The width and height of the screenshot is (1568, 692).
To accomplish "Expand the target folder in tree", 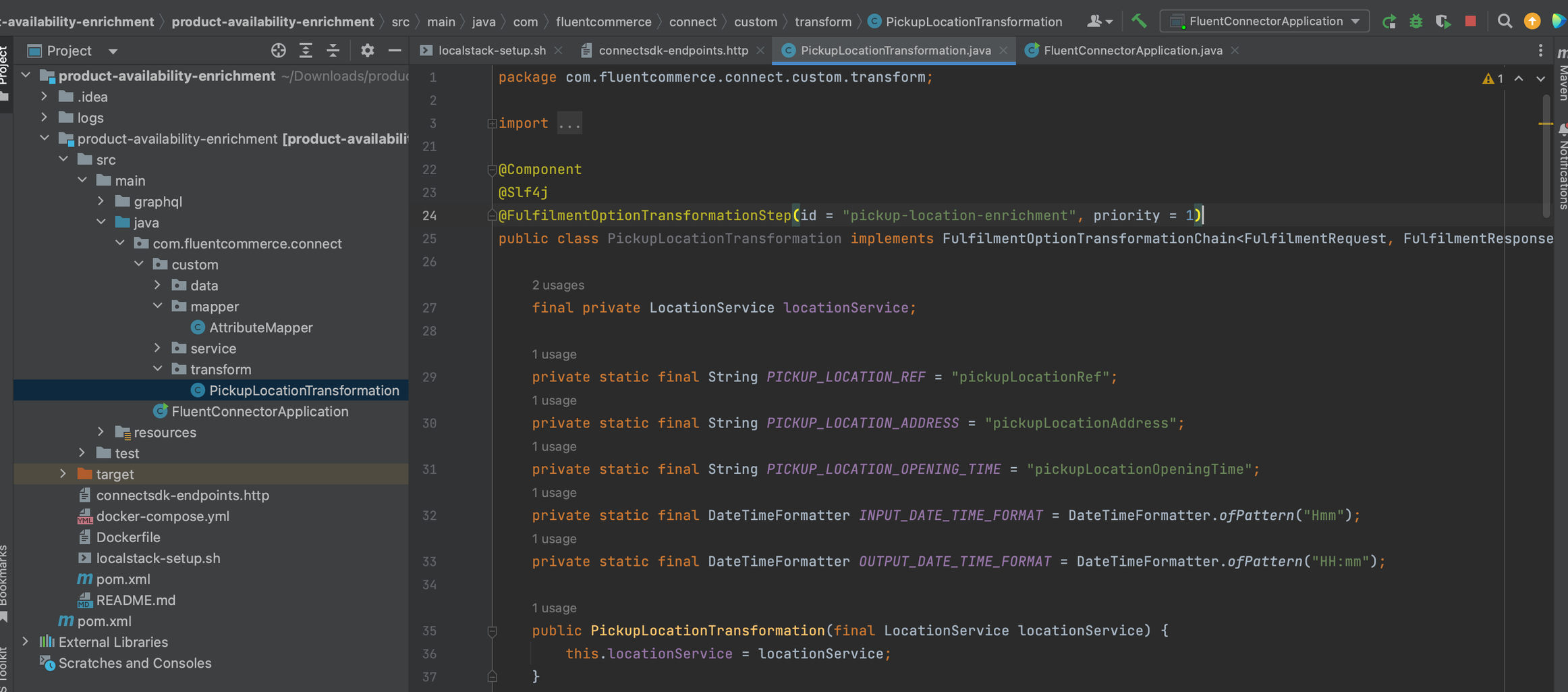I will 63,474.
